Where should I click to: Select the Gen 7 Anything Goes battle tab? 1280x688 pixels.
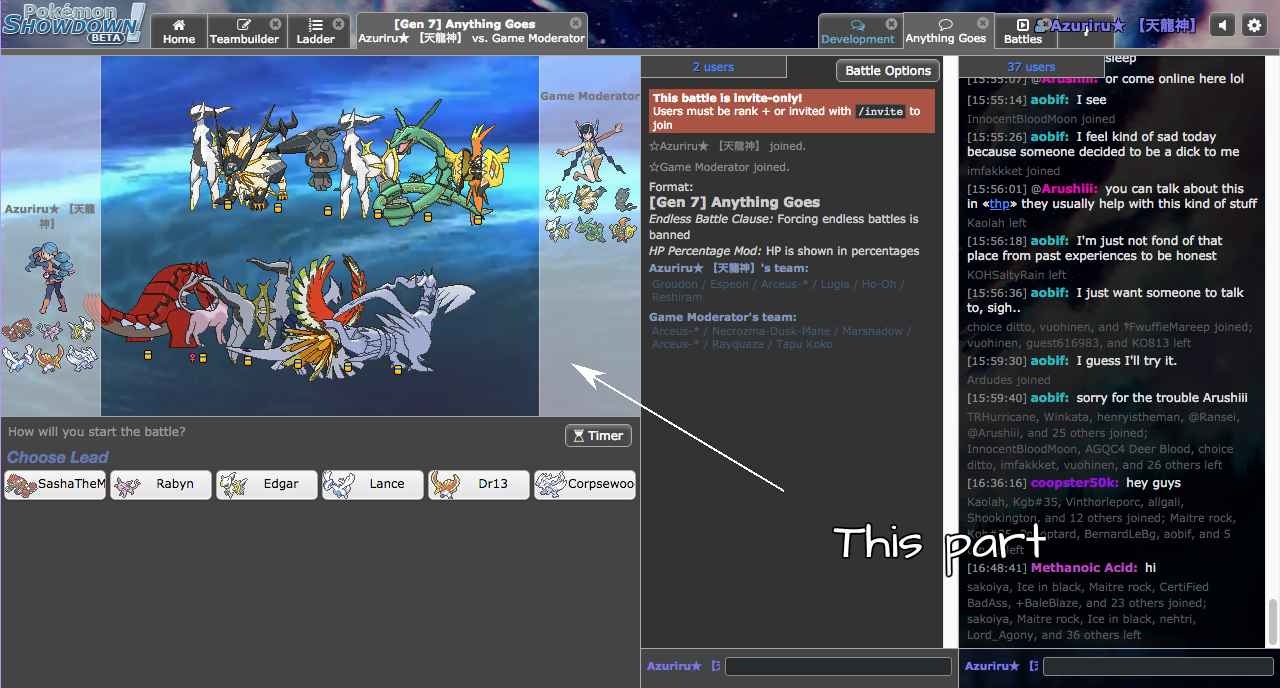pos(472,31)
